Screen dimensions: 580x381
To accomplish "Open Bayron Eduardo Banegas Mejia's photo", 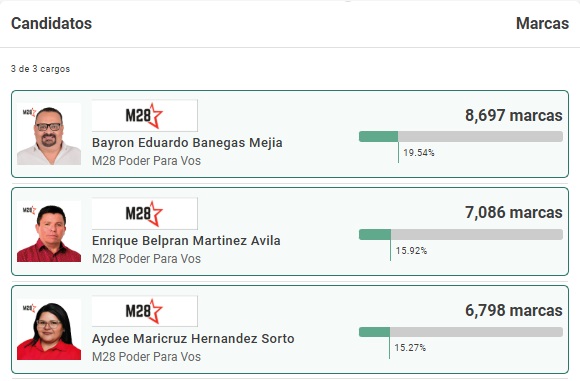I will (49, 134).
